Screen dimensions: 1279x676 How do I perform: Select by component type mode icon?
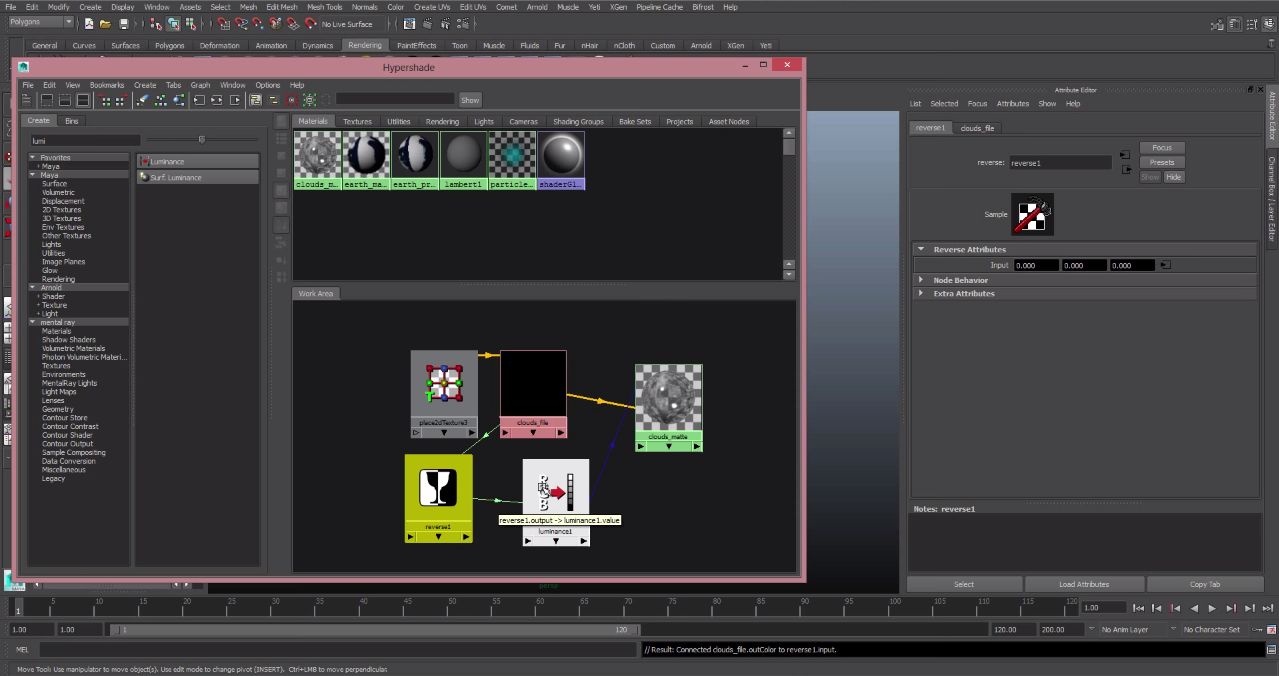(190, 23)
